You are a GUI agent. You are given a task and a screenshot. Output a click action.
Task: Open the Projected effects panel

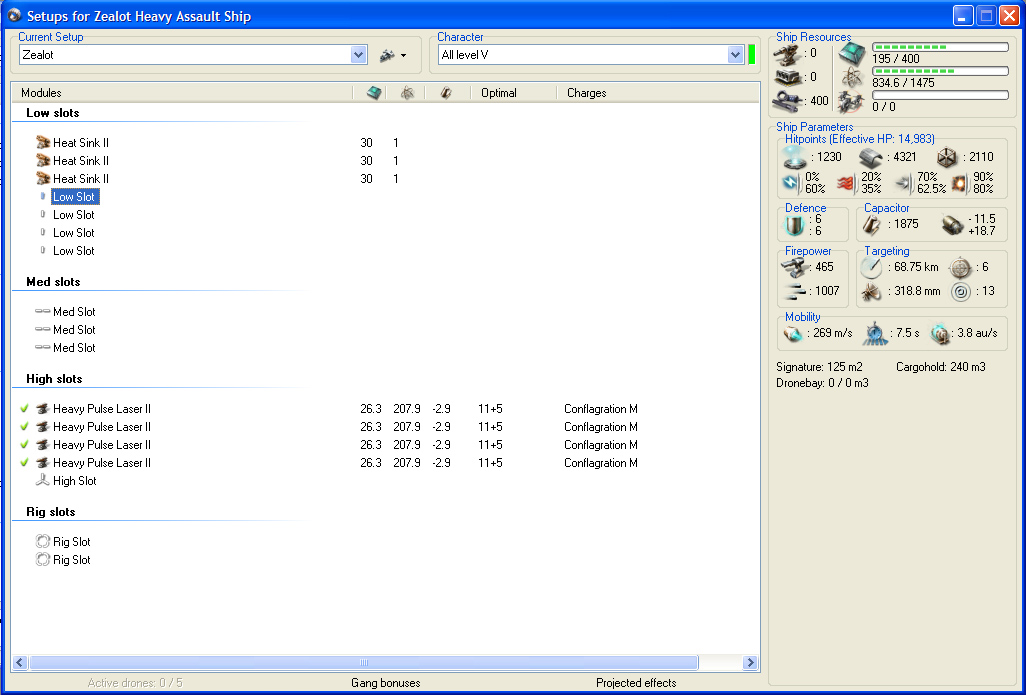[636, 683]
